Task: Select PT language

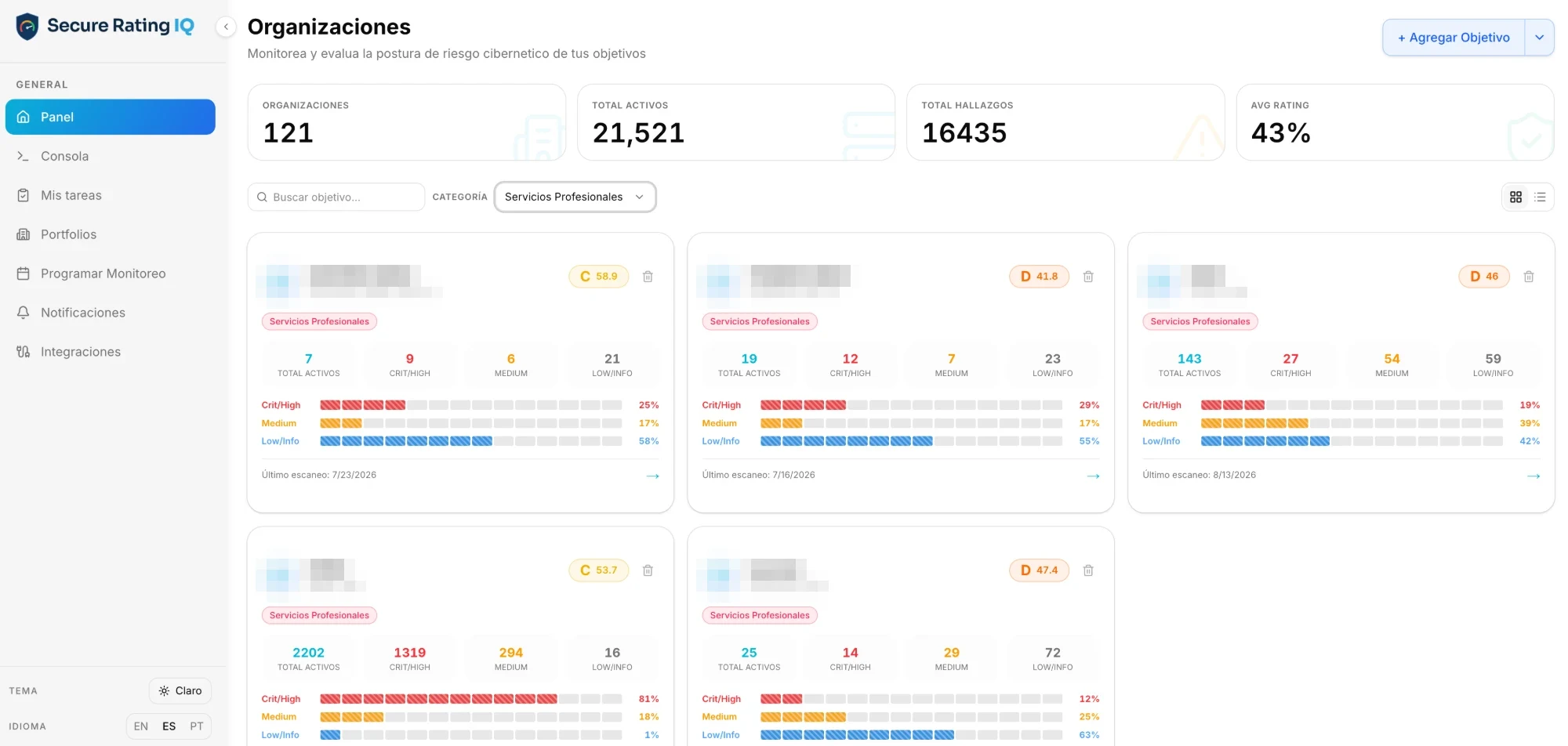Action: [197, 726]
